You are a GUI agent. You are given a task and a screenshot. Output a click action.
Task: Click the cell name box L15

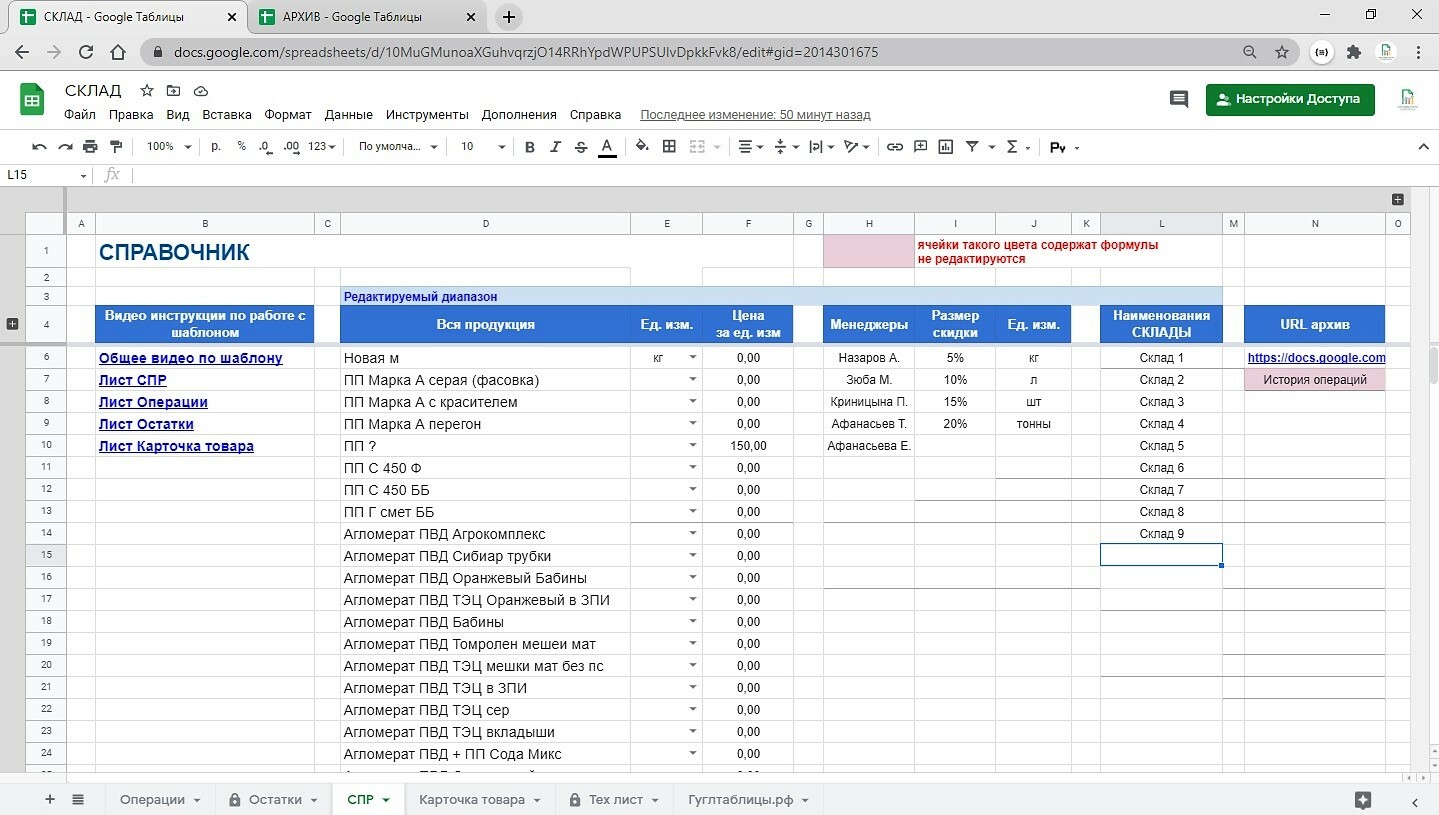click(45, 175)
